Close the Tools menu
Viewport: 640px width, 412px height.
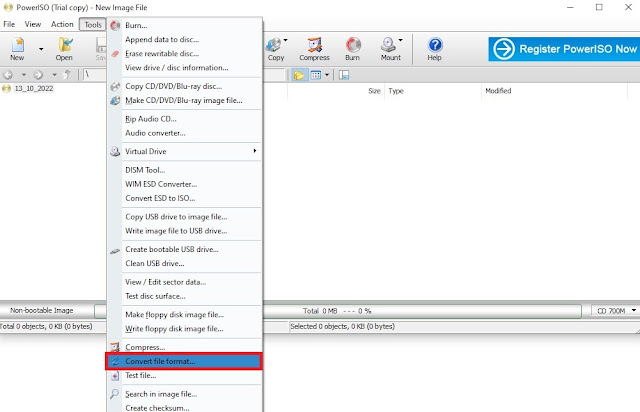[x=93, y=24]
